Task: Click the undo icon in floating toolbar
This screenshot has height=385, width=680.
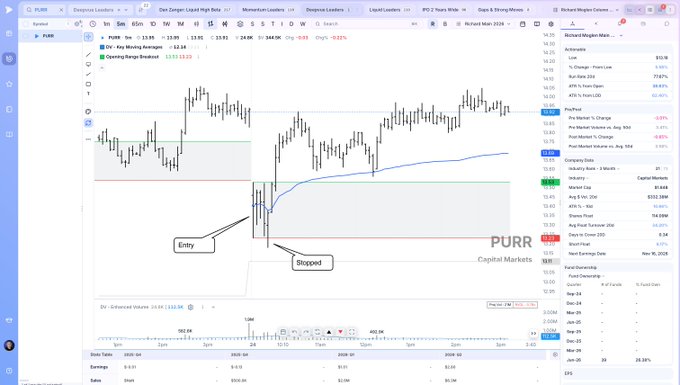Action: pos(294,332)
